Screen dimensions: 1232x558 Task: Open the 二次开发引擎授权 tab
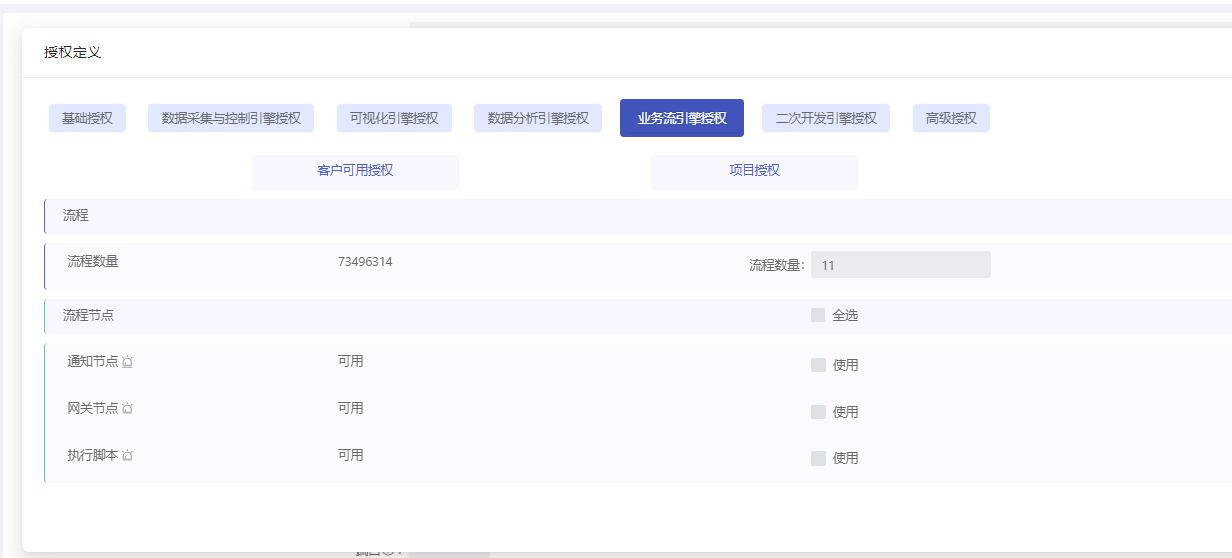(826, 118)
